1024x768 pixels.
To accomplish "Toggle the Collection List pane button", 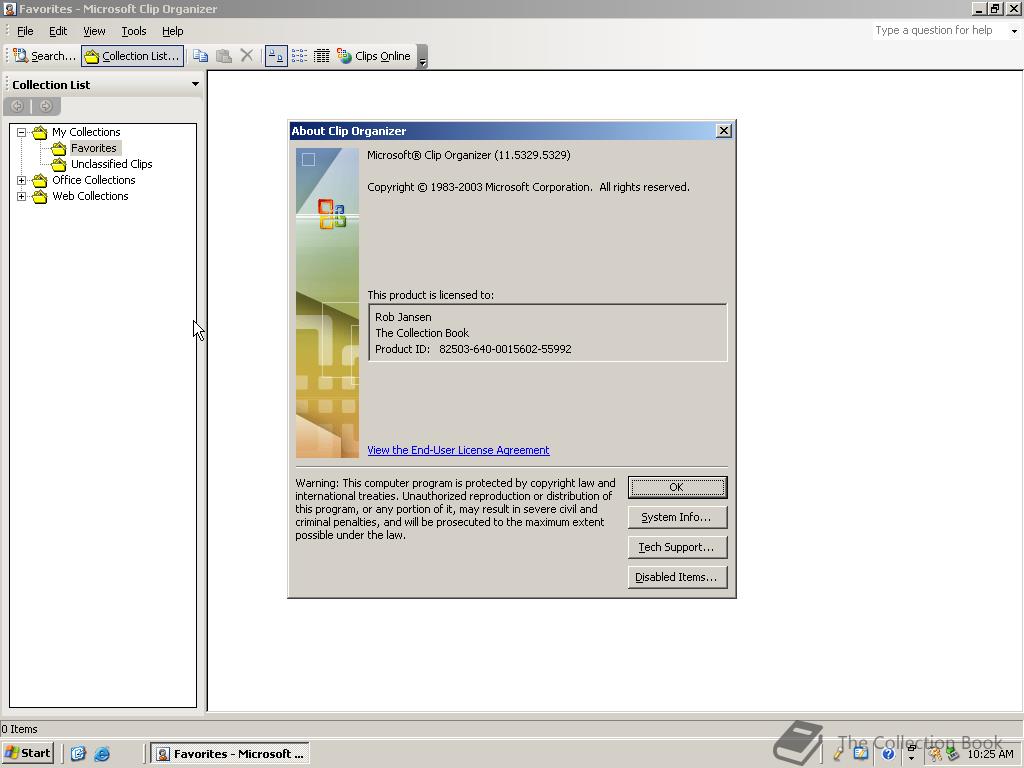I will (x=133, y=56).
